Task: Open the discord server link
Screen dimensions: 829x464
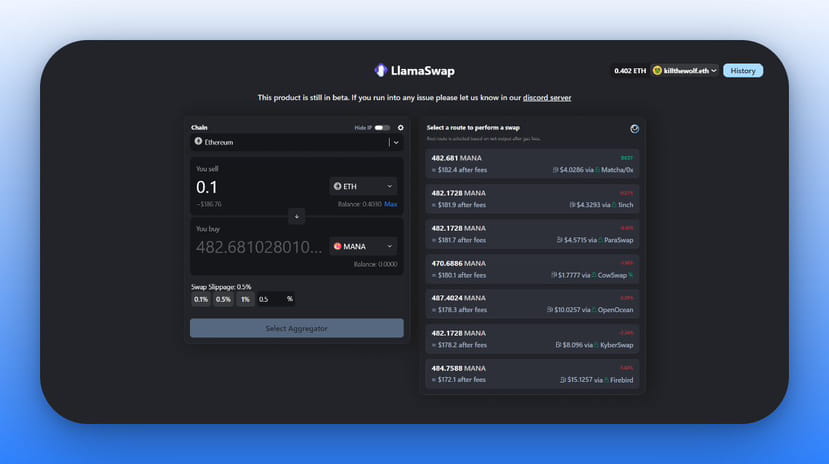Action: pos(547,97)
